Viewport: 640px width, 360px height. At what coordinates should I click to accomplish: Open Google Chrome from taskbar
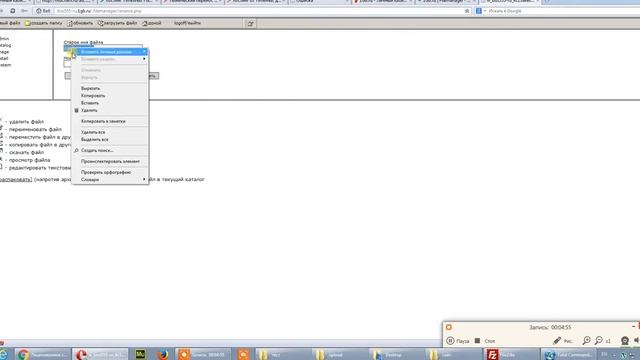pyautogui.click(x=42, y=354)
